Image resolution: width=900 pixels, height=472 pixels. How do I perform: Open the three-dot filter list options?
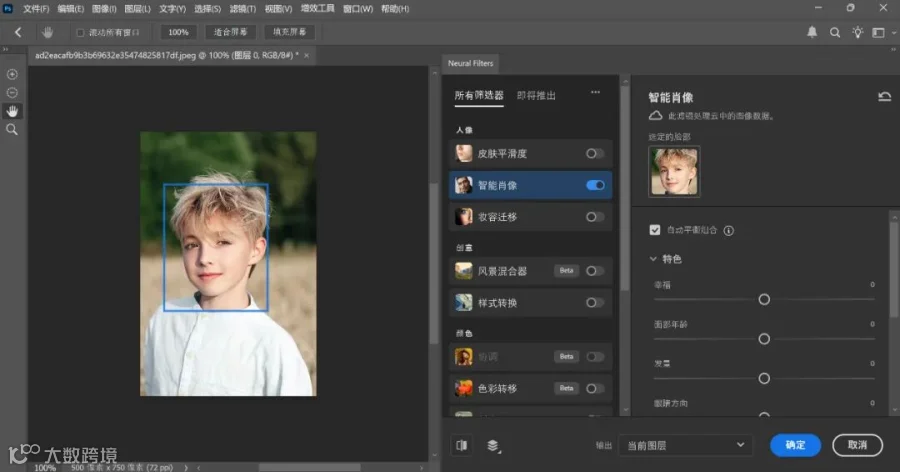(595, 92)
